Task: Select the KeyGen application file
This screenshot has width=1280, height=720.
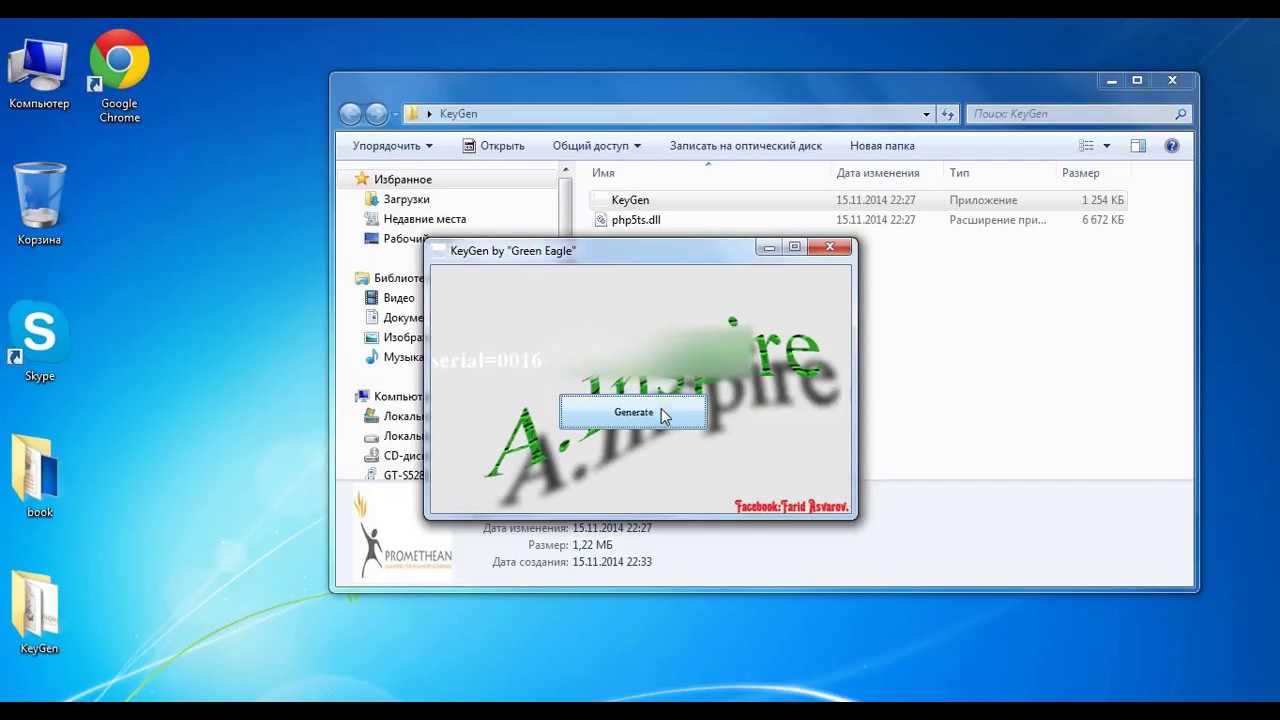Action: 858,200
